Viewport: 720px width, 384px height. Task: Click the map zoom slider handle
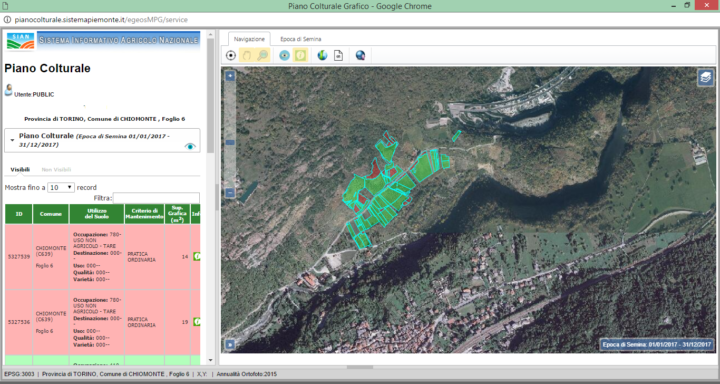coord(230,143)
